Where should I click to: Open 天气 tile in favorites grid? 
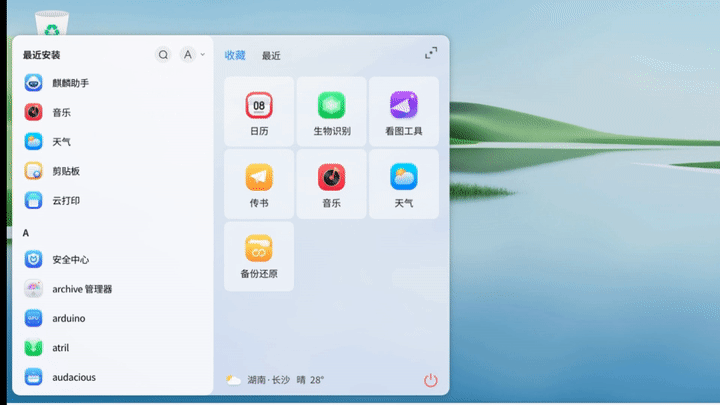[403, 183]
